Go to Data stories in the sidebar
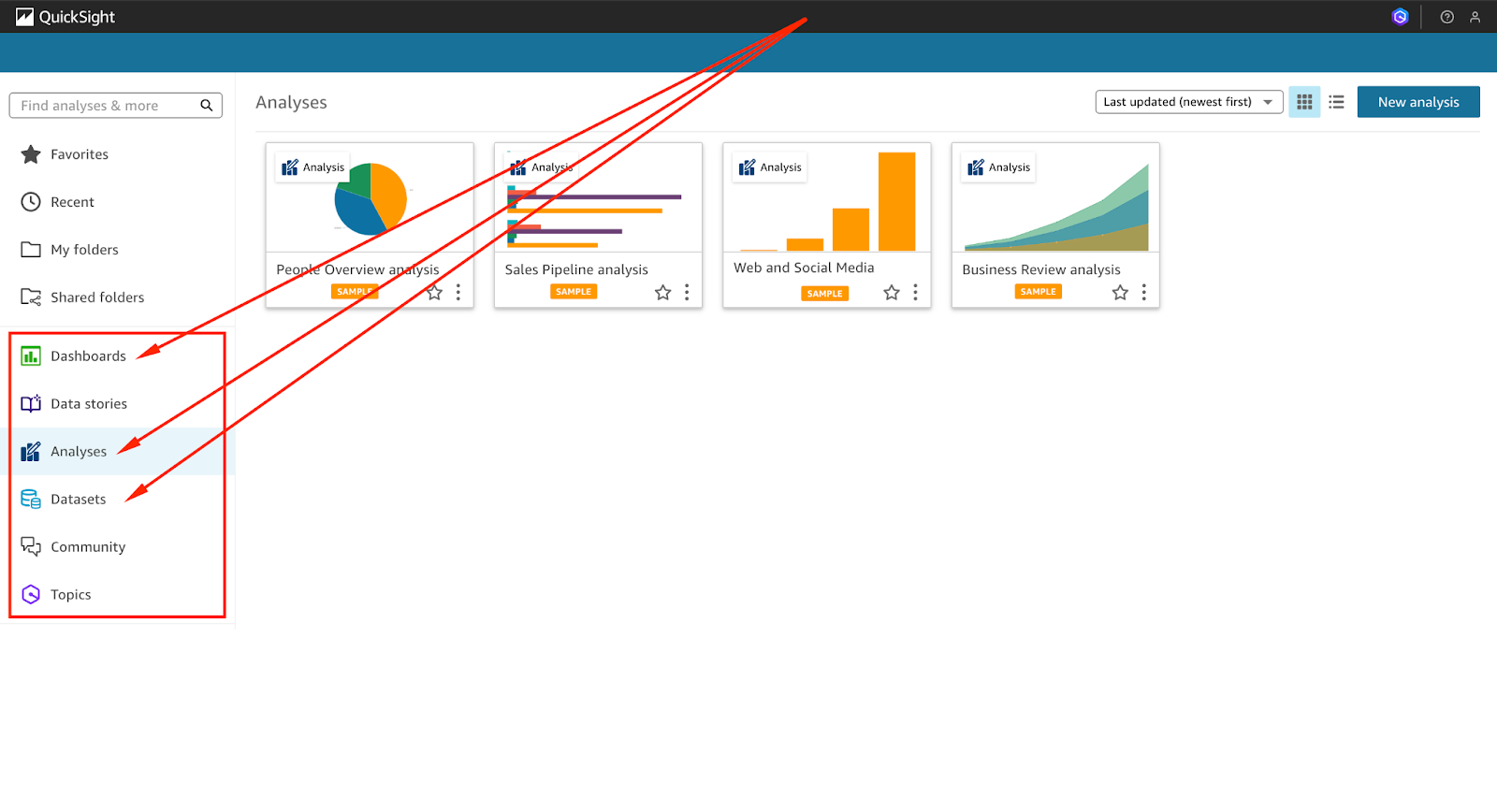 pyautogui.click(x=90, y=404)
